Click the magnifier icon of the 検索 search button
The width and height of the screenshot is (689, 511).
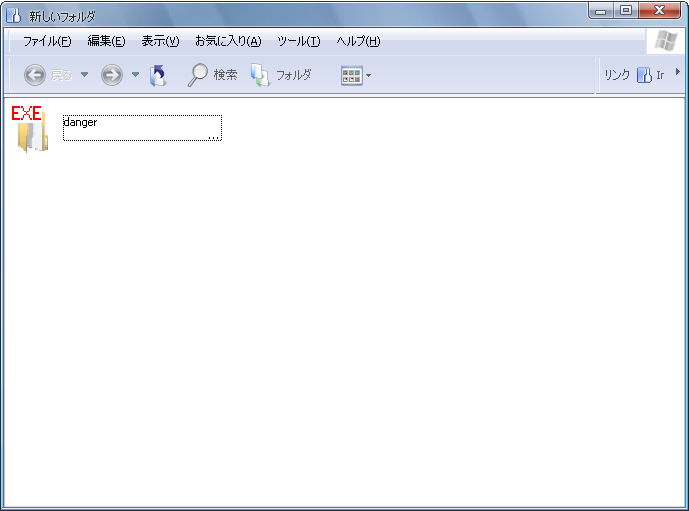[198, 75]
